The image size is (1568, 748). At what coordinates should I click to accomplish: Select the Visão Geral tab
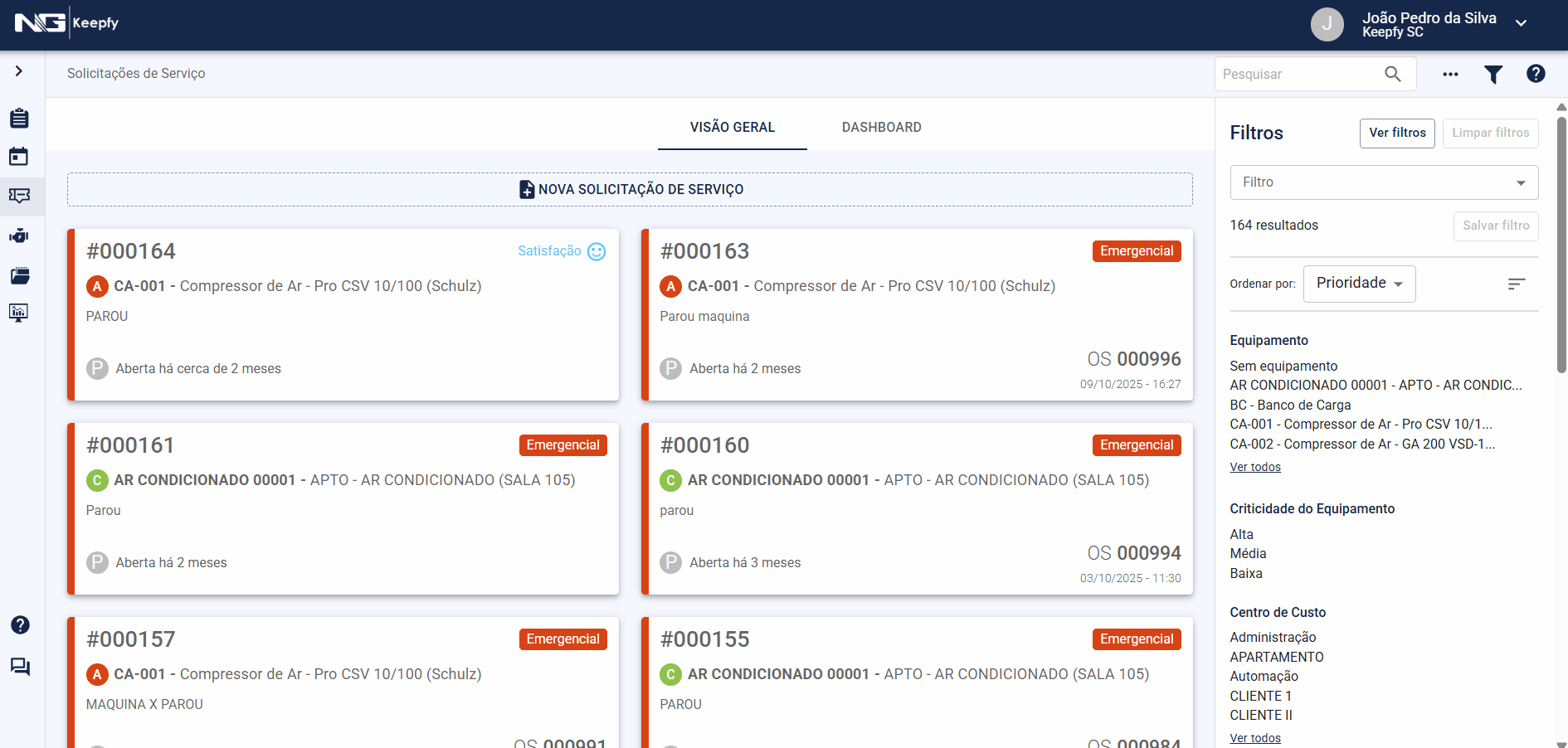click(x=732, y=127)
